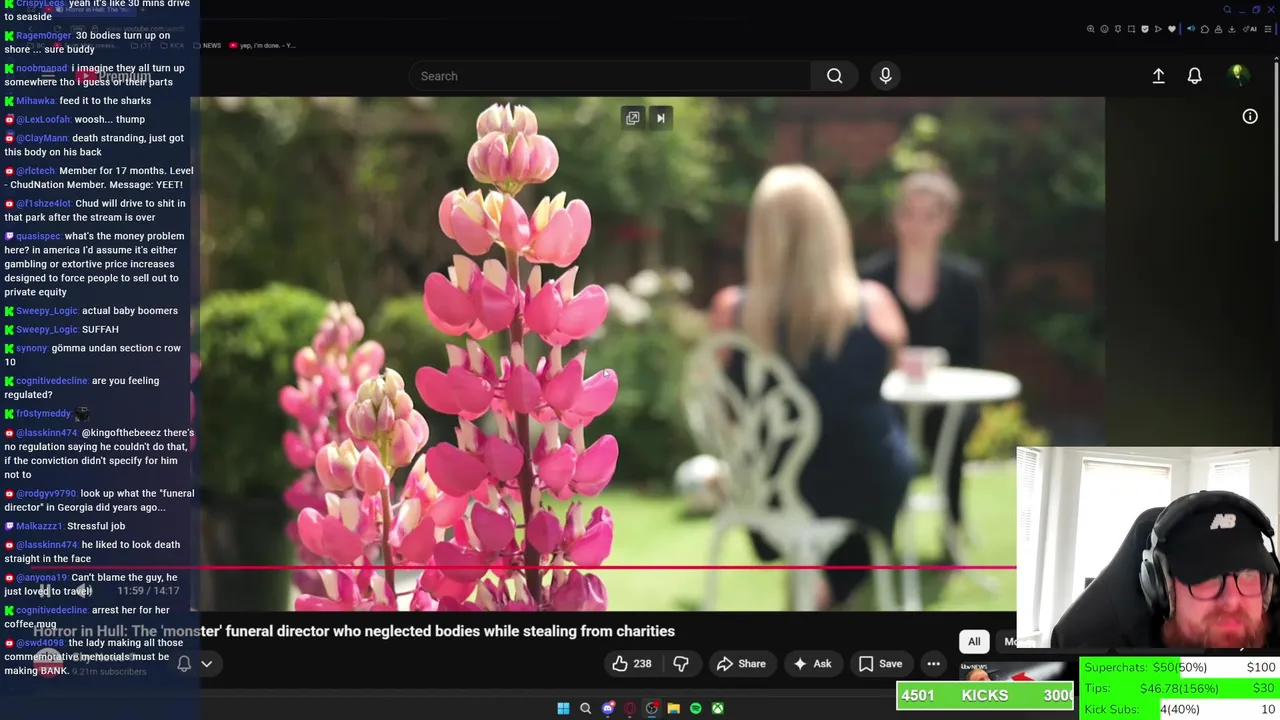
Task: Save video to playlist
Action: (881, 664)
